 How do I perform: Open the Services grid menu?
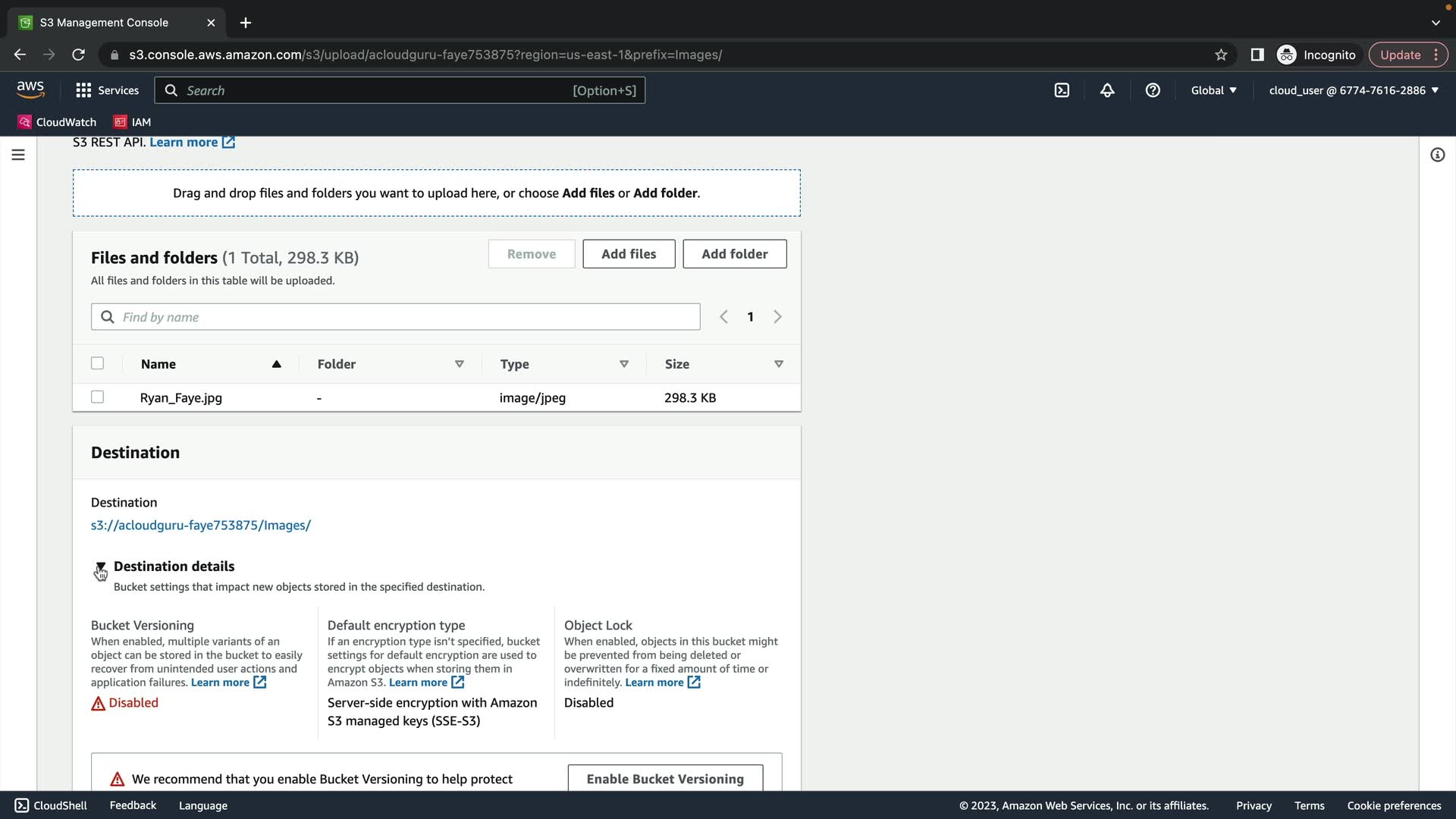(107, 90)
